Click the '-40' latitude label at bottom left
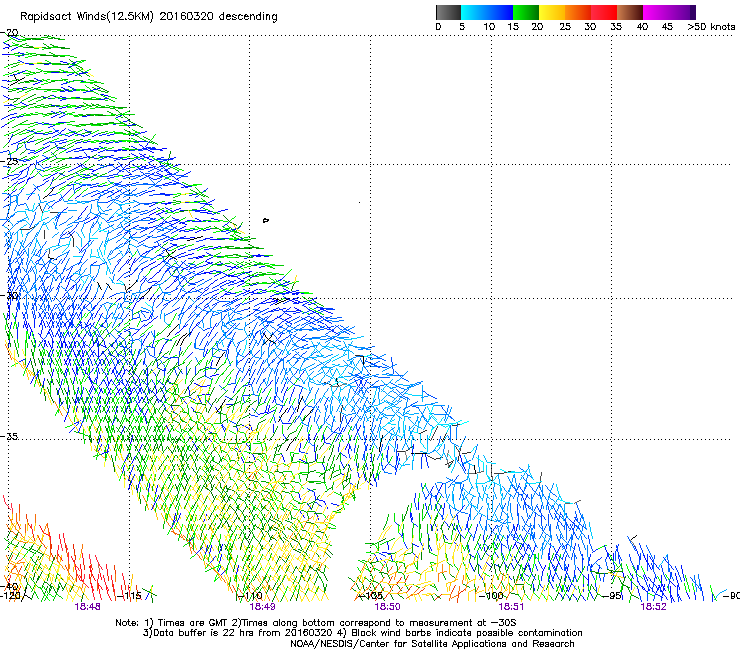Image resolution: width=740 pixels, height=650 pixels. [x=9, y=586]
